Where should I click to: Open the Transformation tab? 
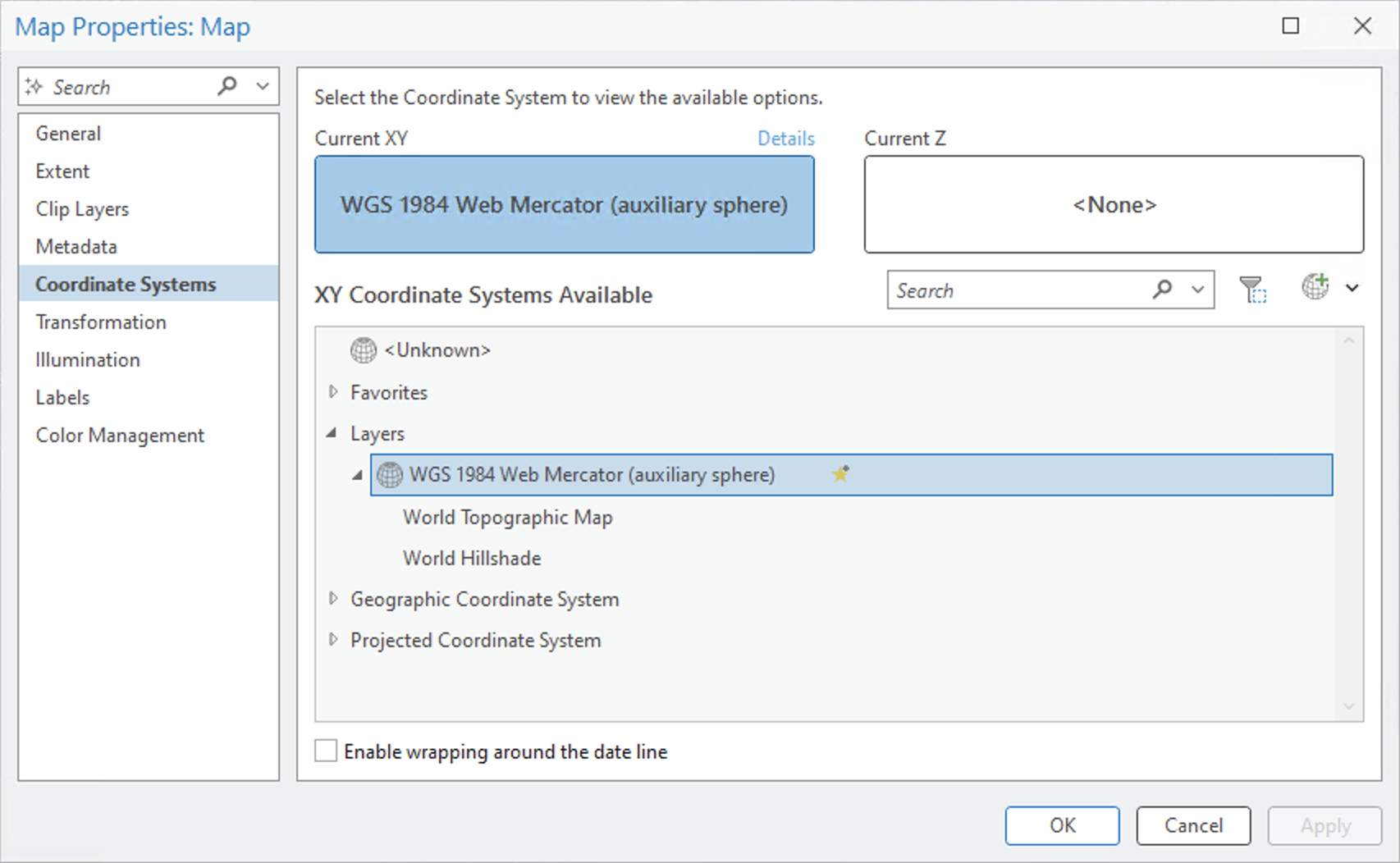(x=101, y=322)
